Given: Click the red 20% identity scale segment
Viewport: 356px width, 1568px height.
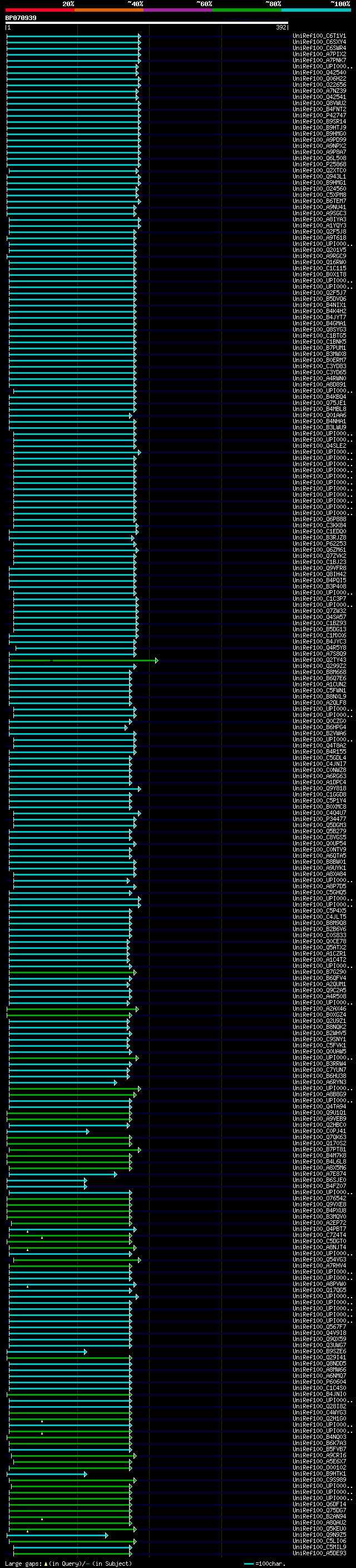Looking at the screenshot, I should tap(39, 10).
